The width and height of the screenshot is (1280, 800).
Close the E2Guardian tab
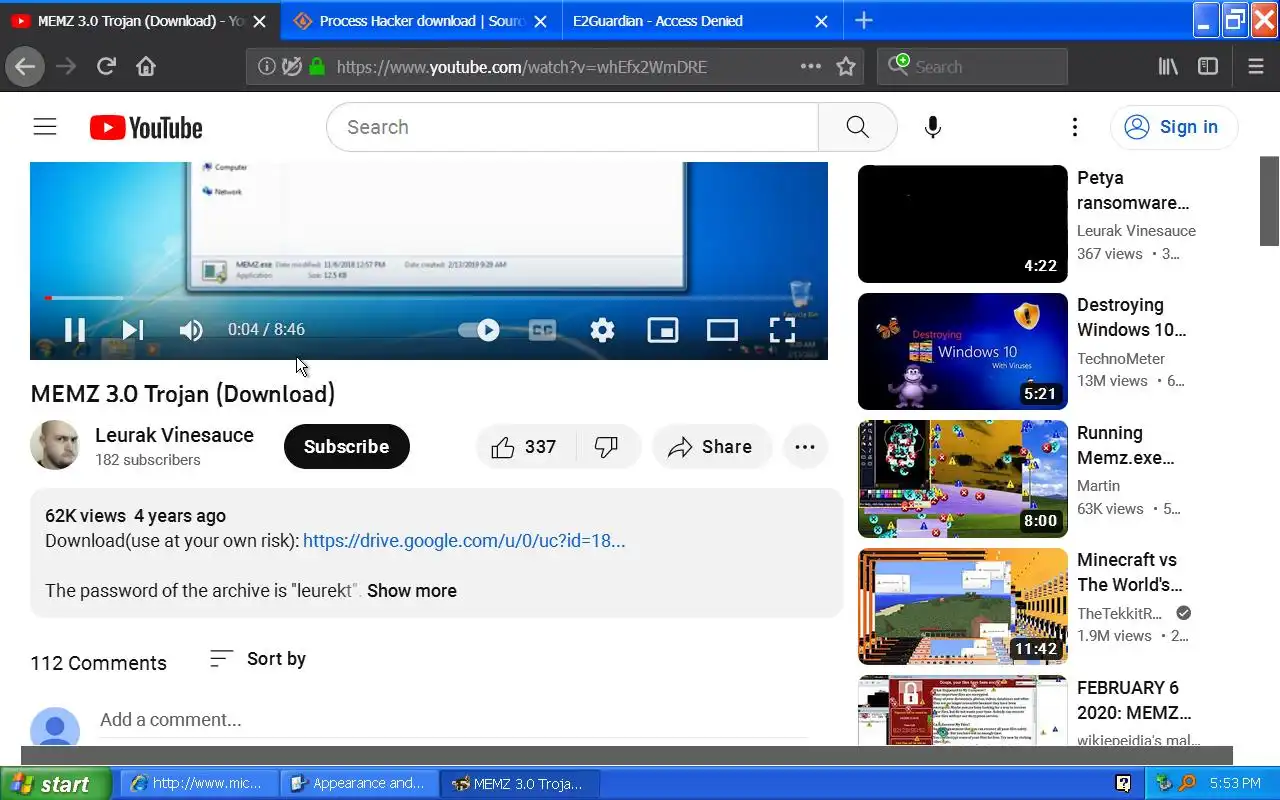(821, 21)
